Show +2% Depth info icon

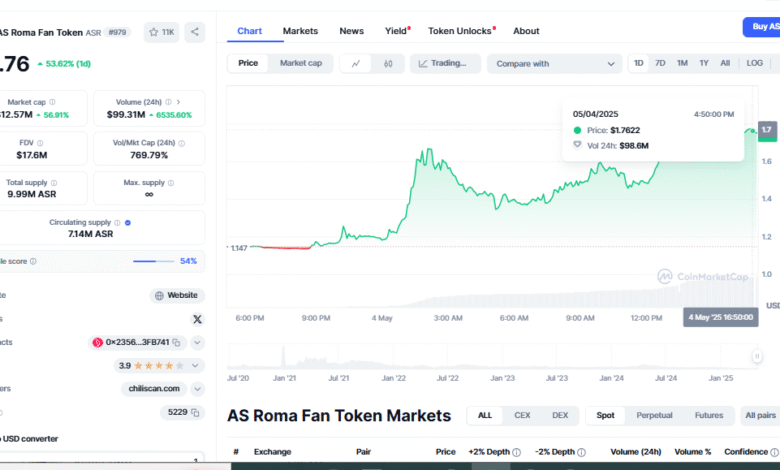pyautogui.click(x=516, y=452)
